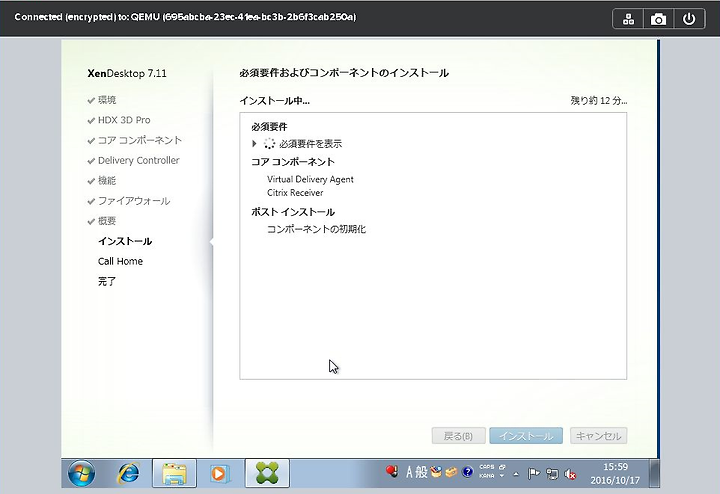Open the 環境 step in the sidebar
720x494 pixels.
[107, 100]
